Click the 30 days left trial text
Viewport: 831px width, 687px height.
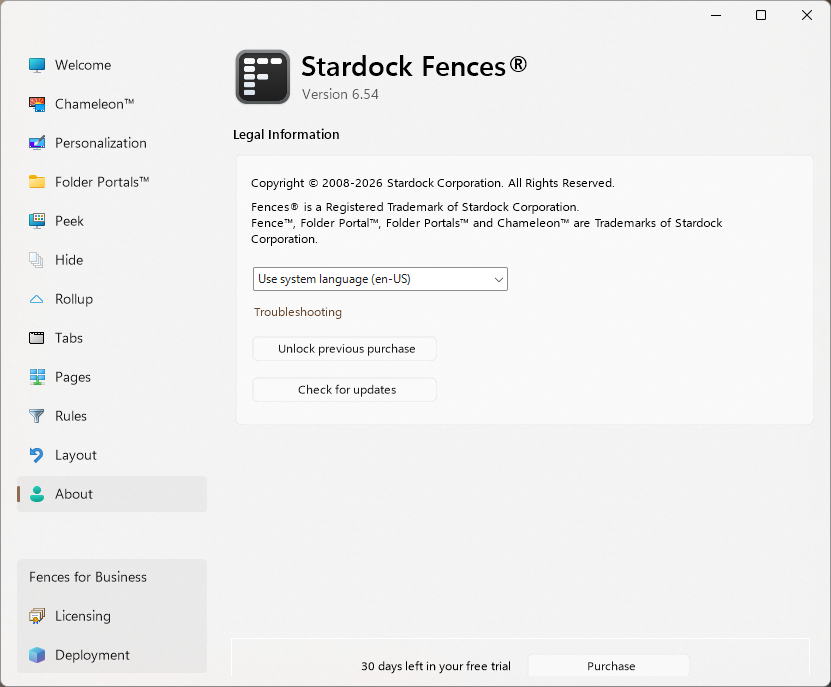click(436, 666)
